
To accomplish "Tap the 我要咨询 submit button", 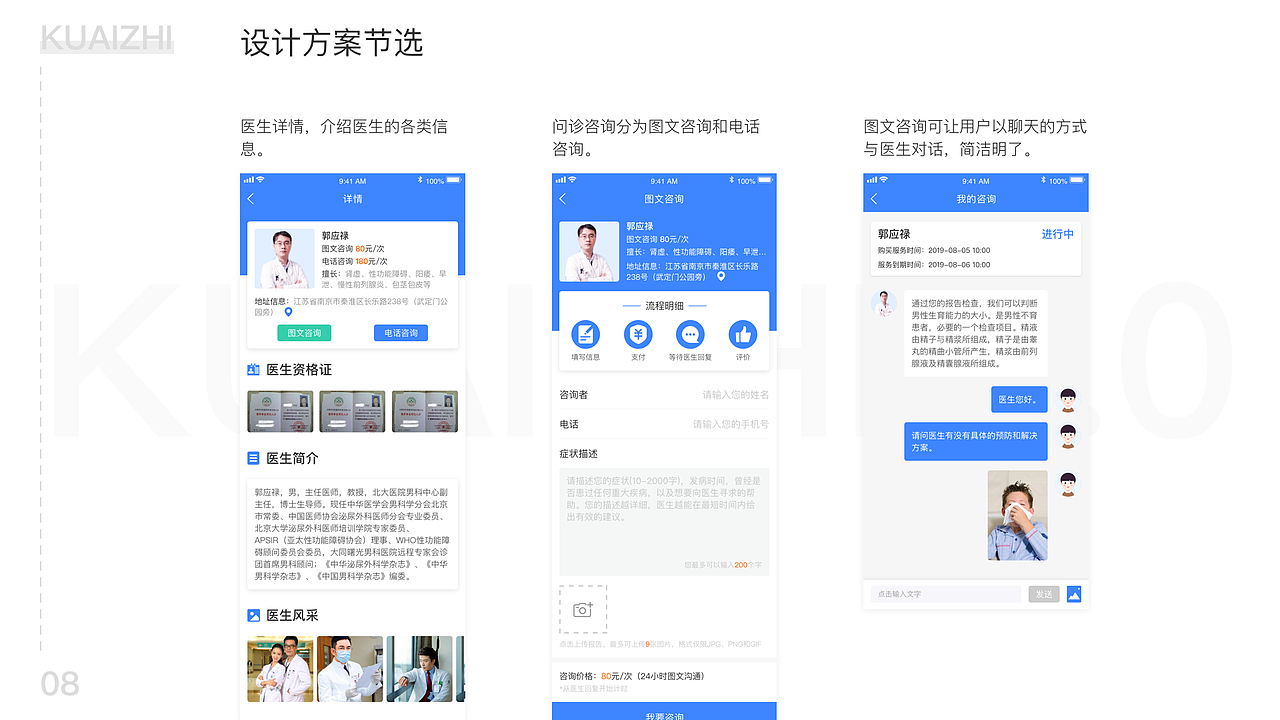I will coord(664,712).
